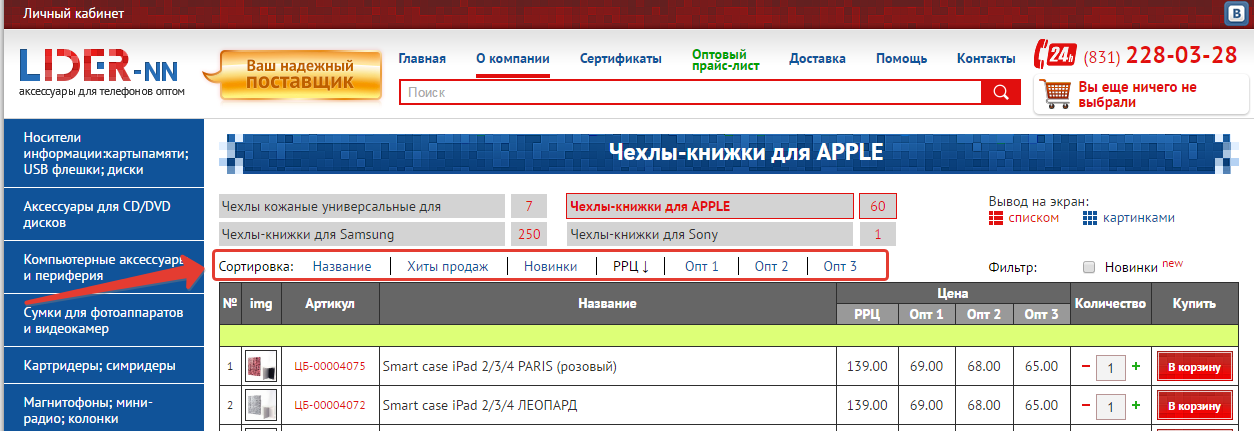This screenshot has width=1254, height=431.
Task: Increase quantity for Smart case PARIS row
Action: coord(1135,367)
